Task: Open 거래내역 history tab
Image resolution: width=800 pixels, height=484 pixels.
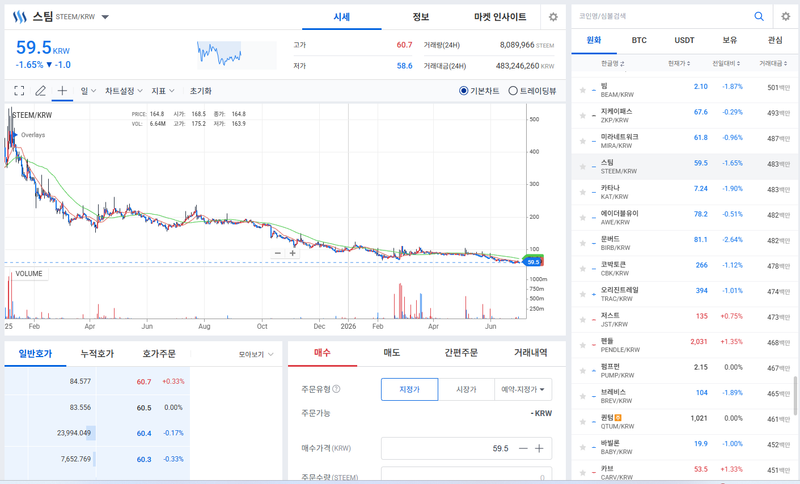Action: [530, 352]
